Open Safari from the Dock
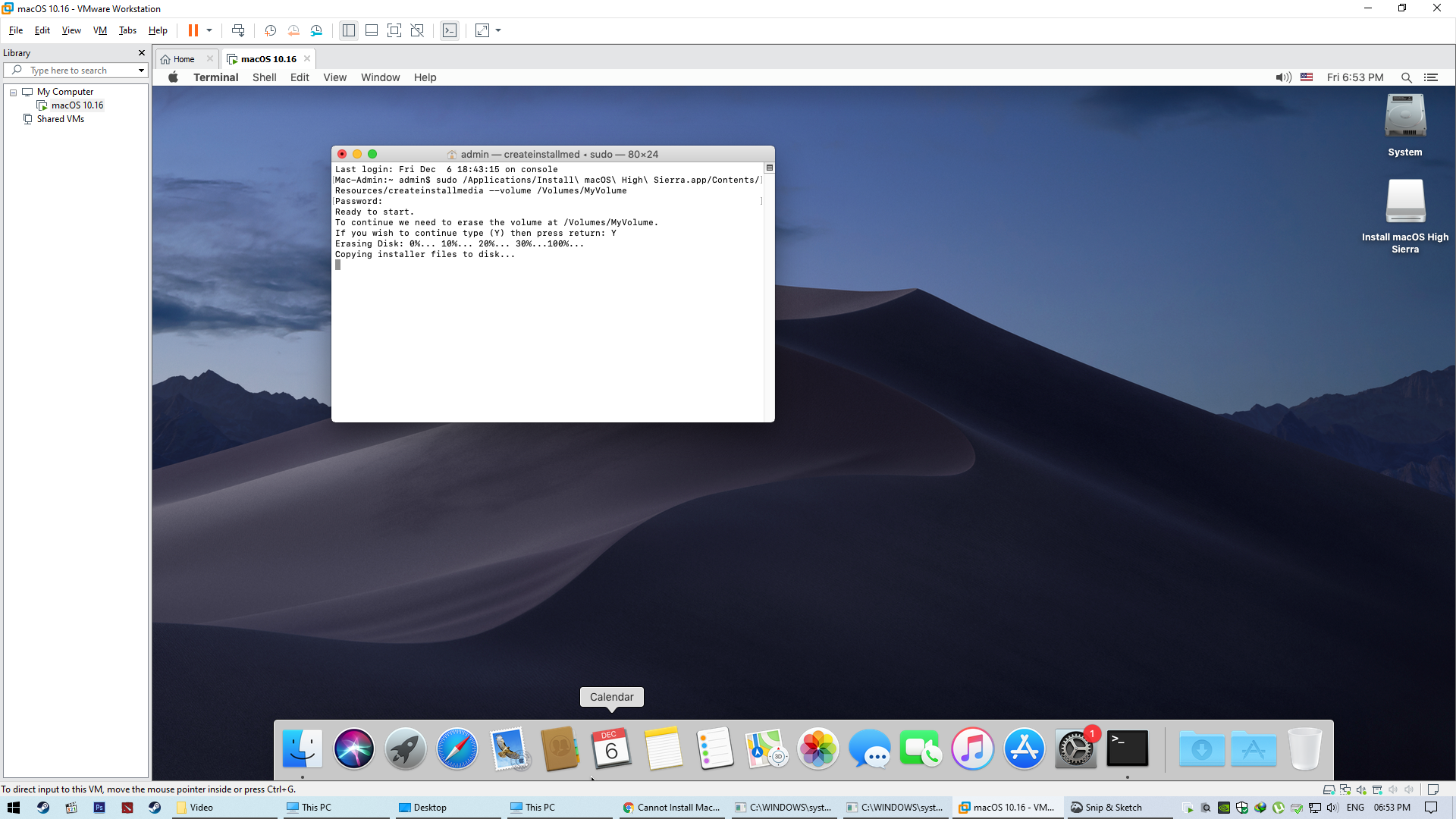 tap(457, 749)
